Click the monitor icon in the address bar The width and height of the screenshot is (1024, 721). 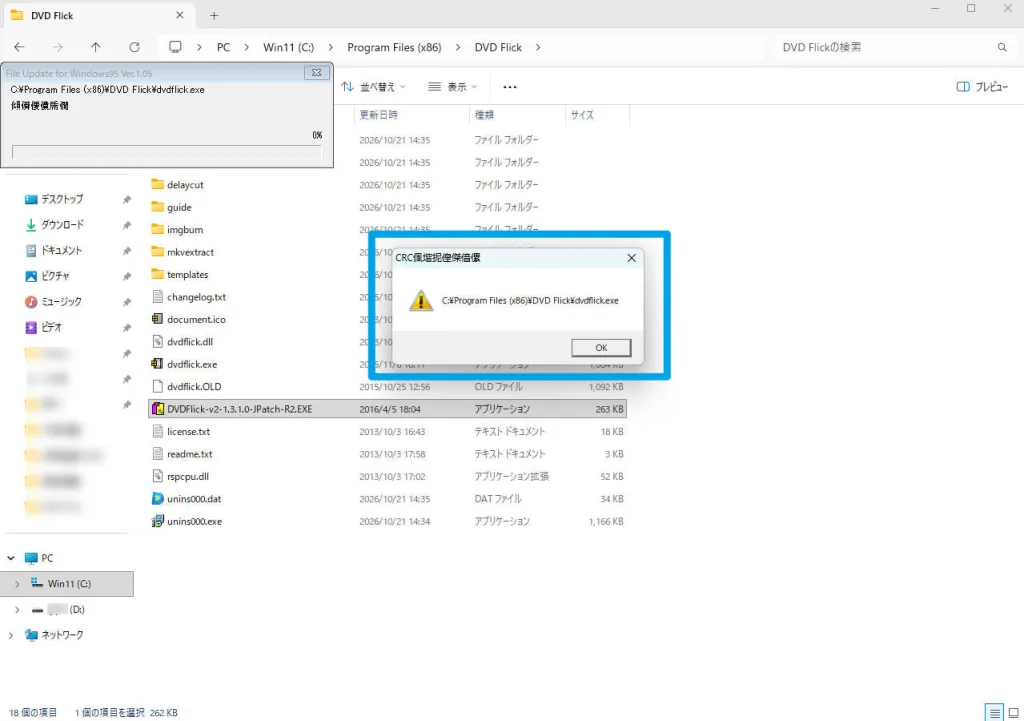click(x=175, y=47)
